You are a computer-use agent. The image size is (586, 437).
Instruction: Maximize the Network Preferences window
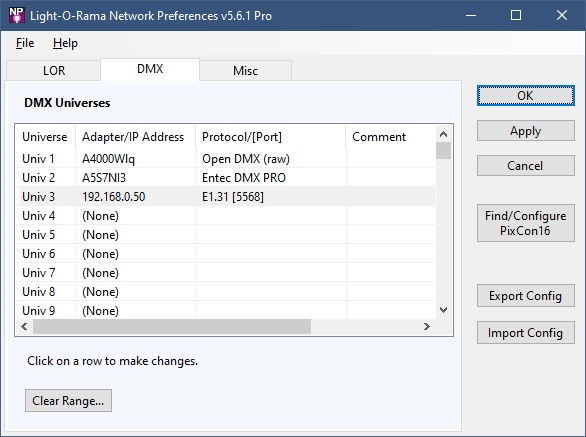(516, 15)
